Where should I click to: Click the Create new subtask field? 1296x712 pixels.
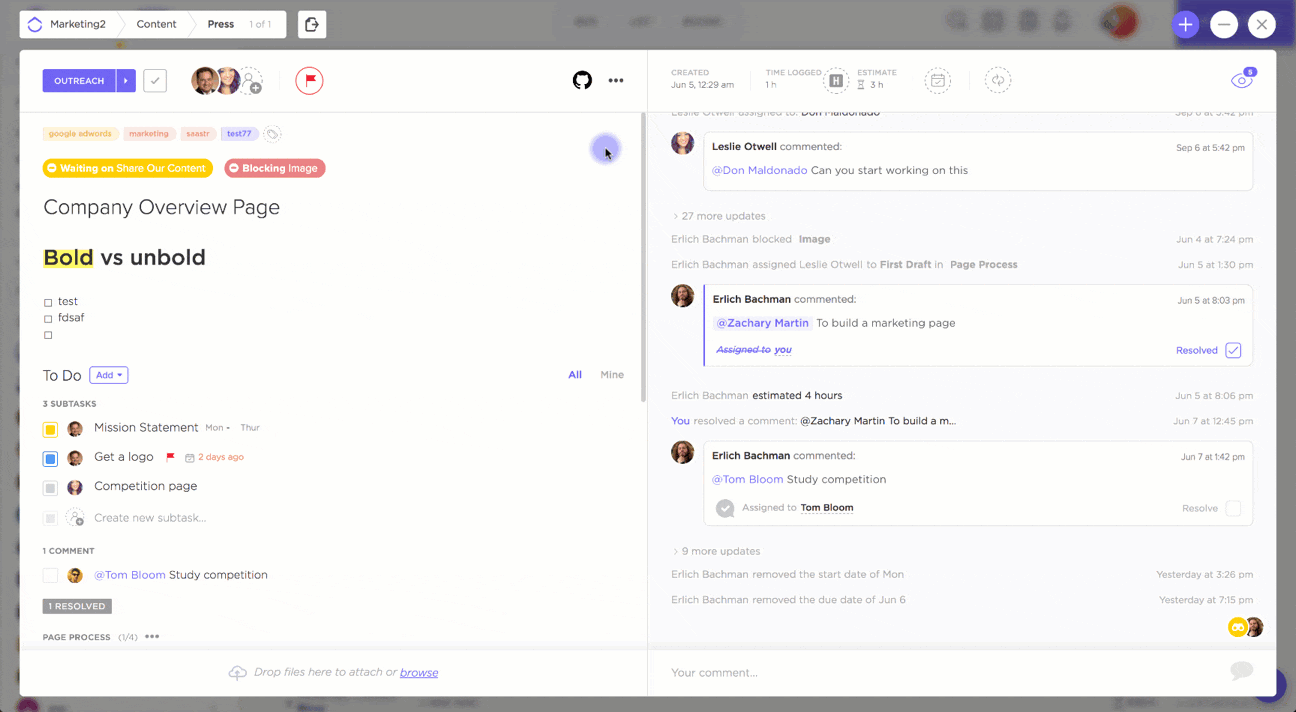click(150, 518)
